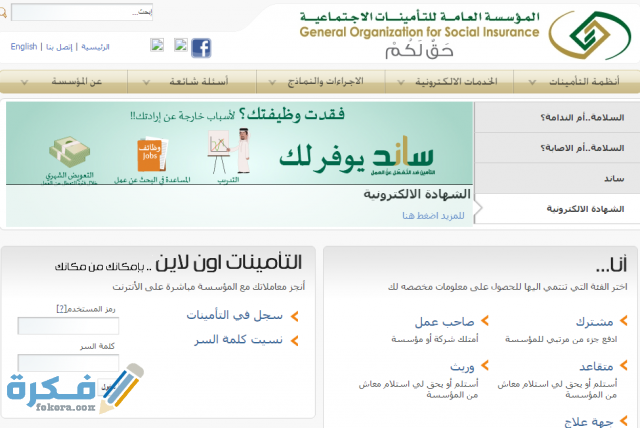Click the orange arrow beside سجل في التأمينات
Viewport: 640px width, 428px height.
tap(295, 316)
